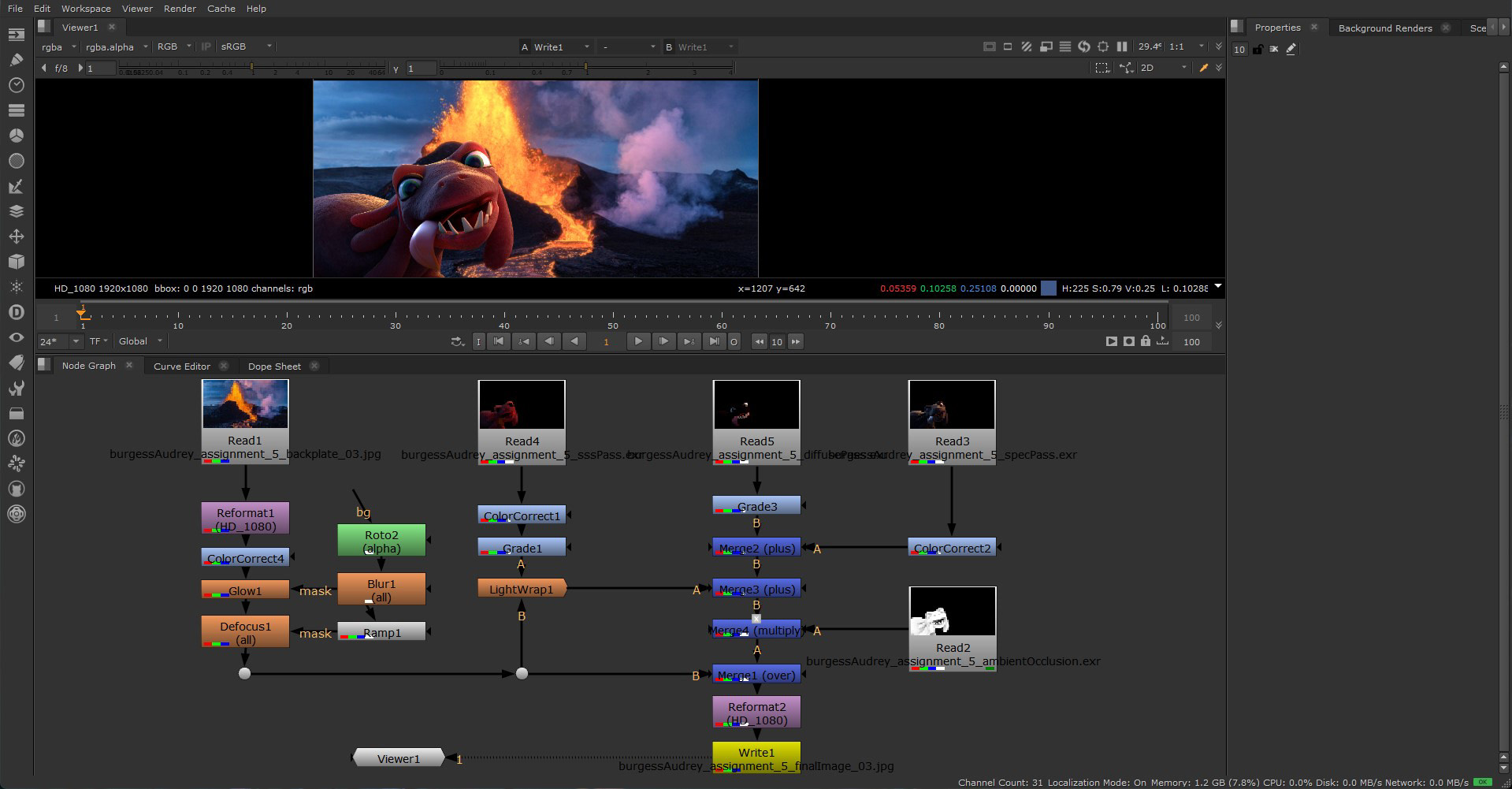The width and height of the screenshot is (1512, 789).
Task: Play the timeline forward
Action: click(638, 341)
